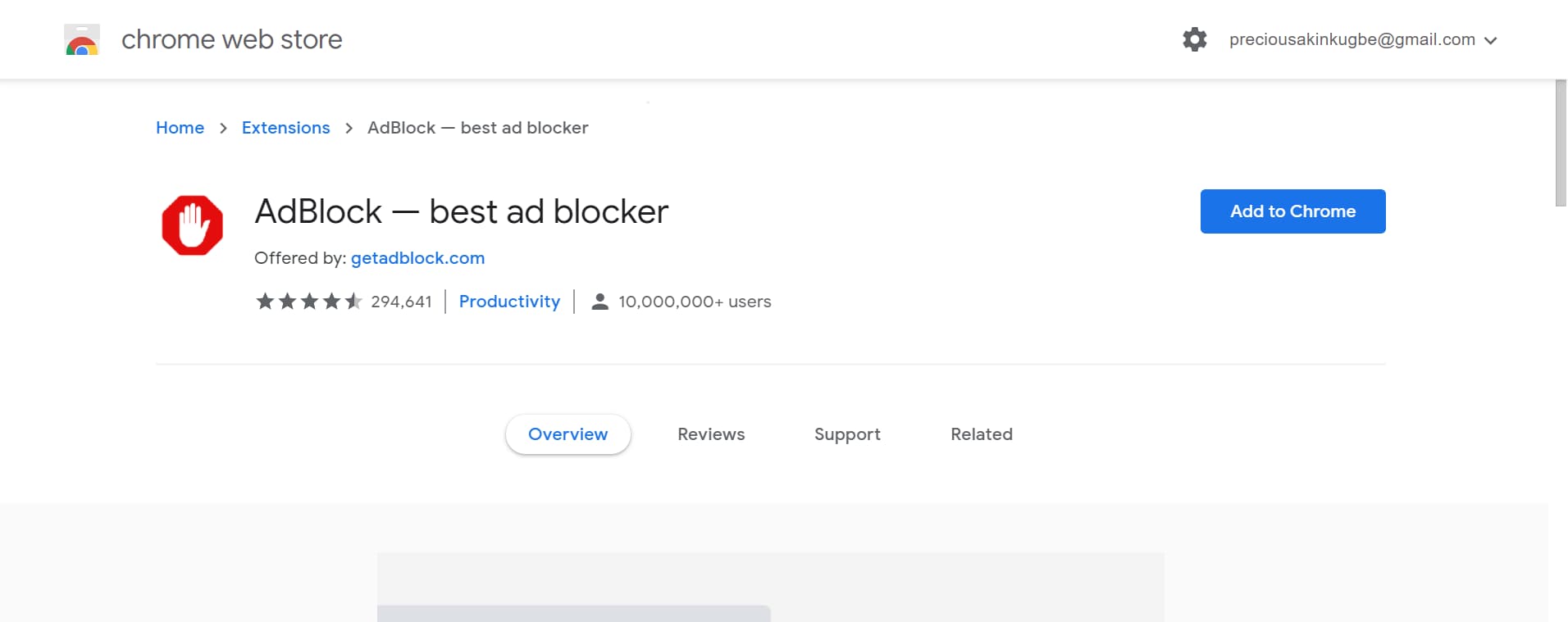Open the Extensions breadcrumb link
1568x622 pixels.
[x=285, y=128]
